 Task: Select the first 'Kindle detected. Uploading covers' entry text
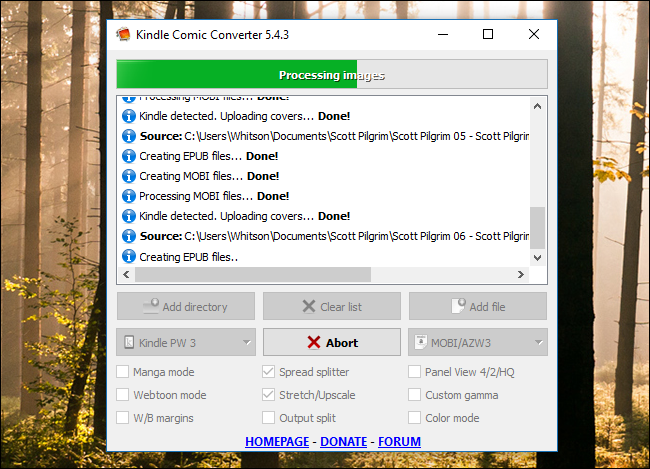point(245,116)
